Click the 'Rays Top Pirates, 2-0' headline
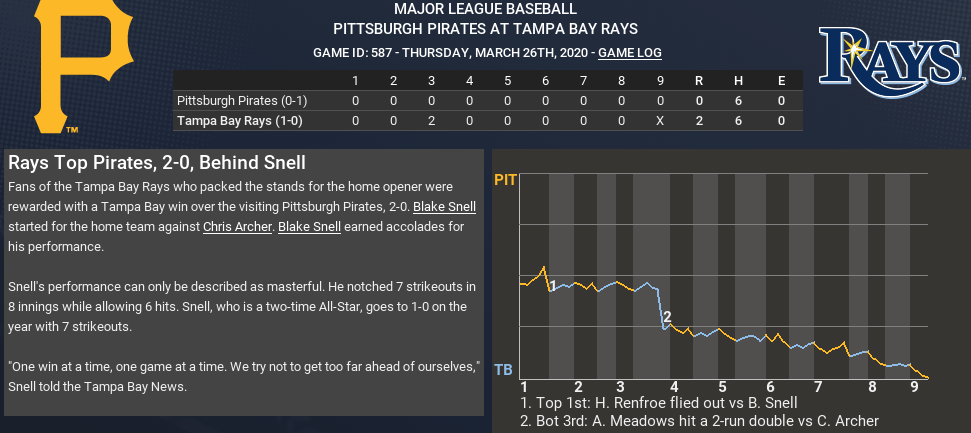This screenshot has height=433, width=971. [x=155, y=162]
